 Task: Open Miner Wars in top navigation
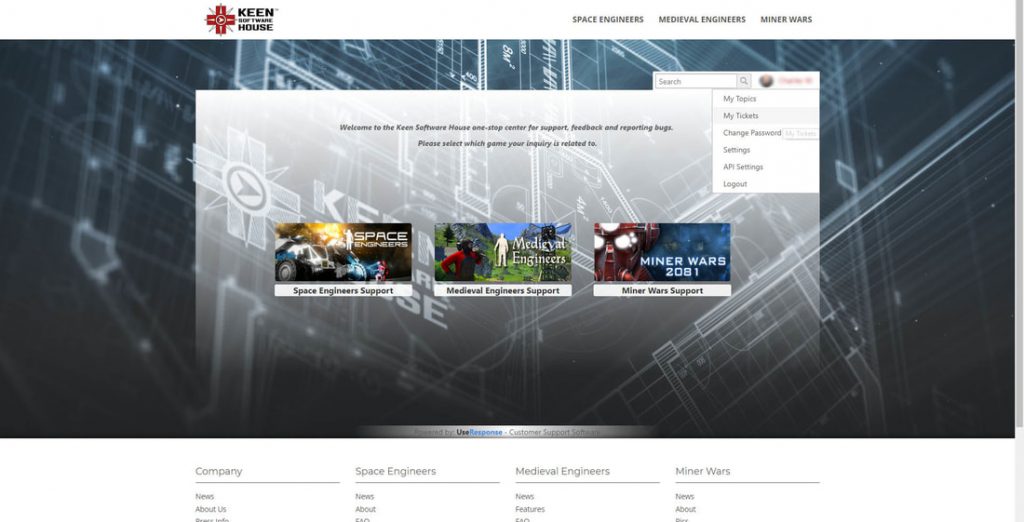[786, 20]
